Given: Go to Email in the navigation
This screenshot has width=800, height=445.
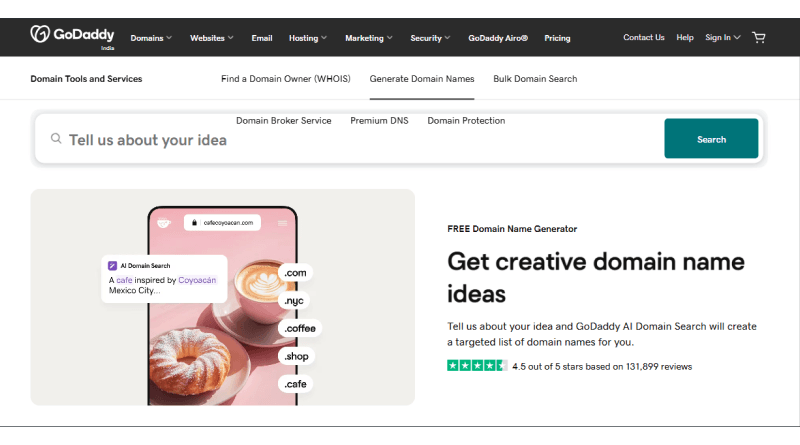Looking at the screenshot, I should (x=262, y=38).
